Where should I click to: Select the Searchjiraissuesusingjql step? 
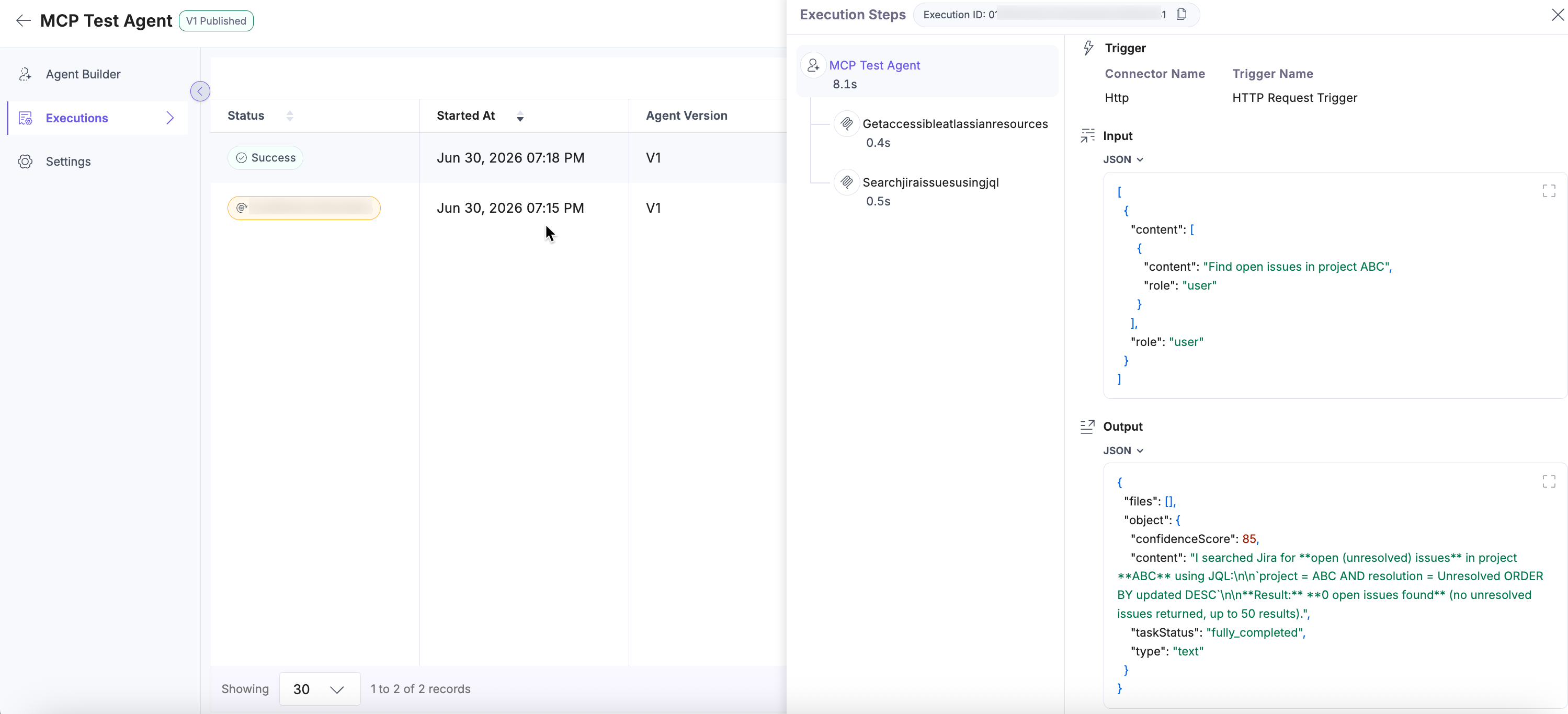click(930, 182)
